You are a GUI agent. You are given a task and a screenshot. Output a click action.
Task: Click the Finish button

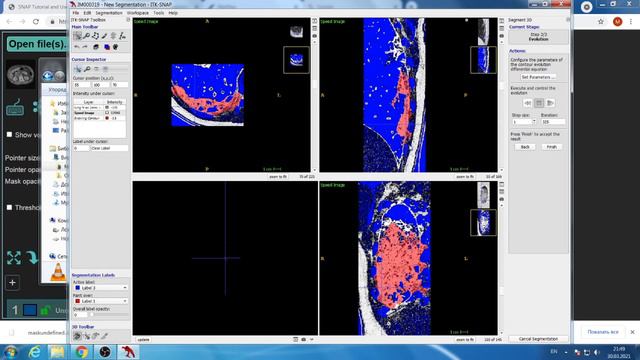(x=551, y=147)
